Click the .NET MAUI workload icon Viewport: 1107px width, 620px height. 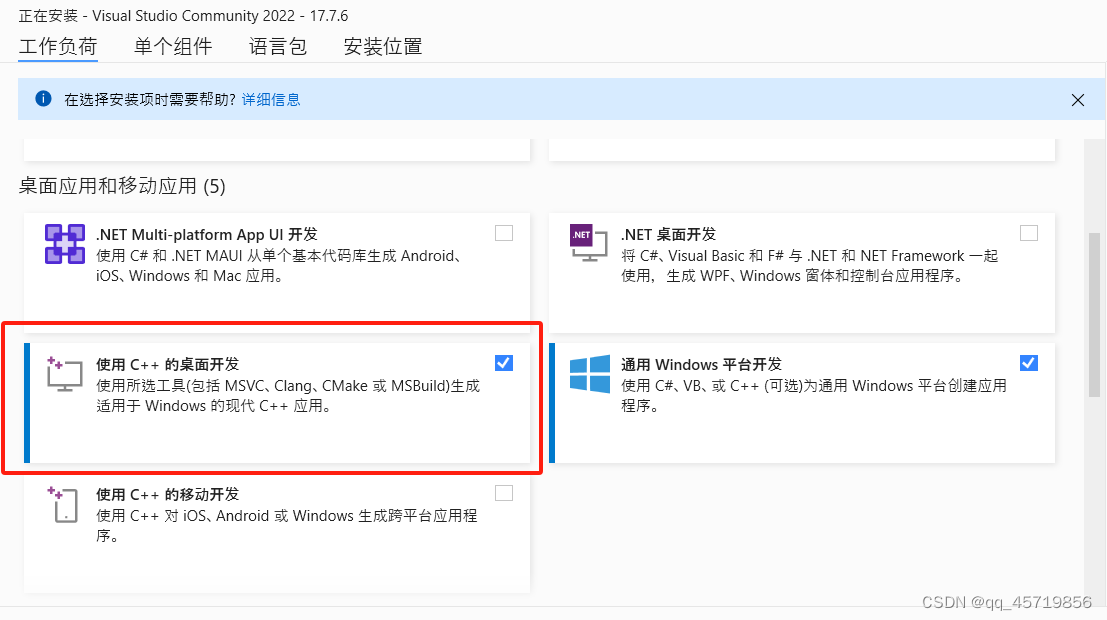(65, 244)
